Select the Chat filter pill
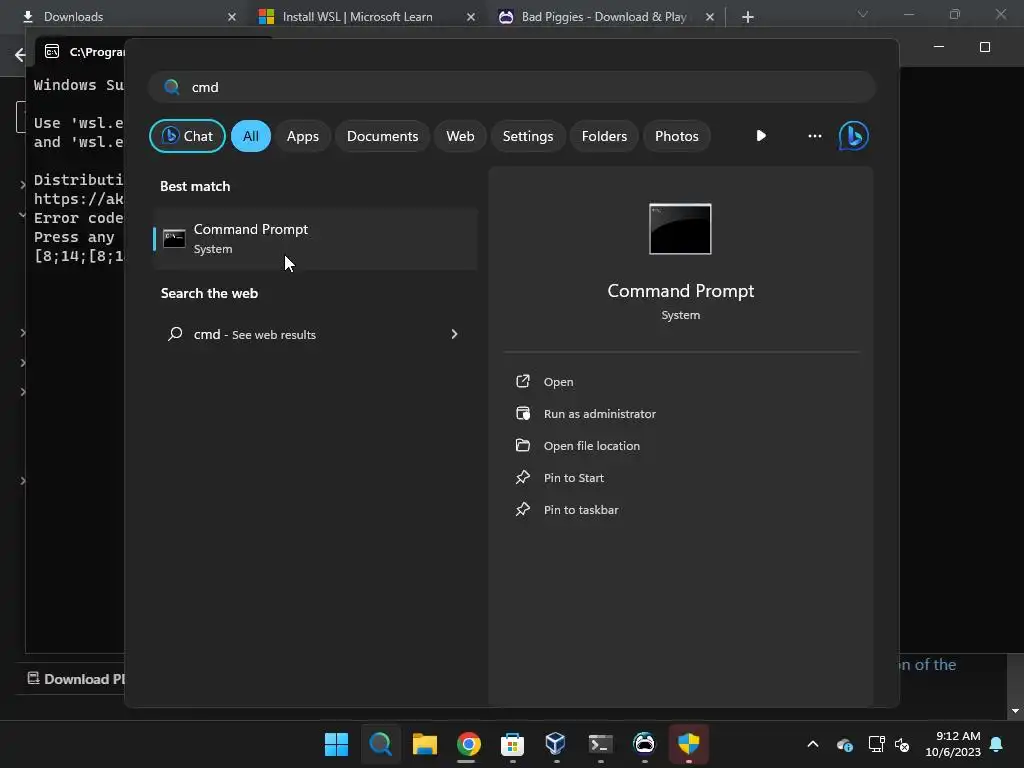Image resolution: width=1024 pixels, height=768 pixels. point(187,136)
